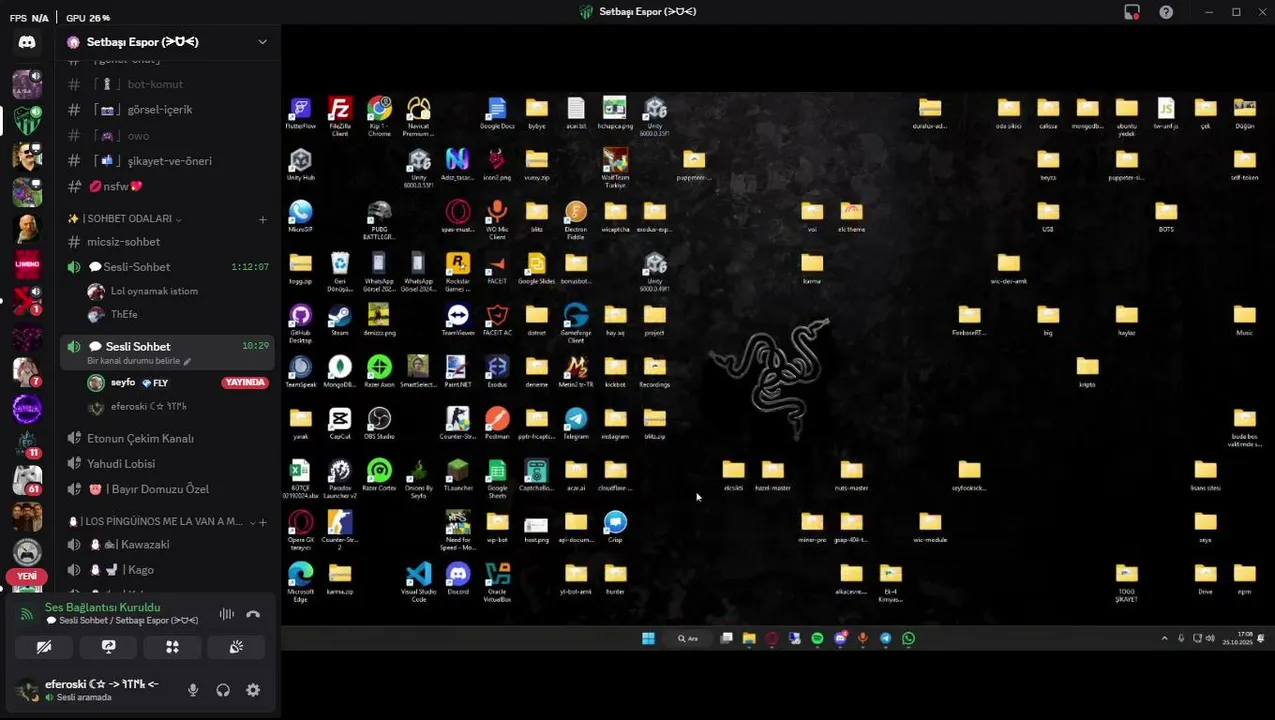Click Rockstar Games launcher icon in stream
This screenshot has width=1275, height=720.
(x=457, y=272)
